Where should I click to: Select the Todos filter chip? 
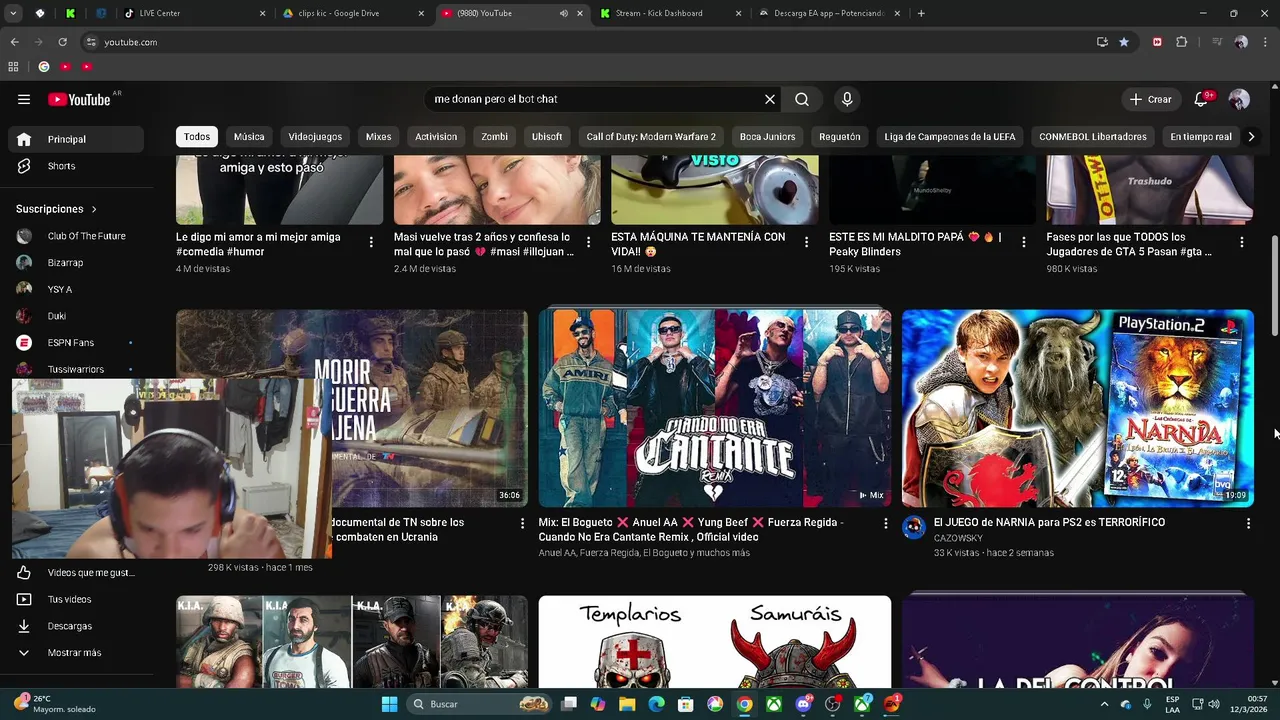(x=197, y=137)
